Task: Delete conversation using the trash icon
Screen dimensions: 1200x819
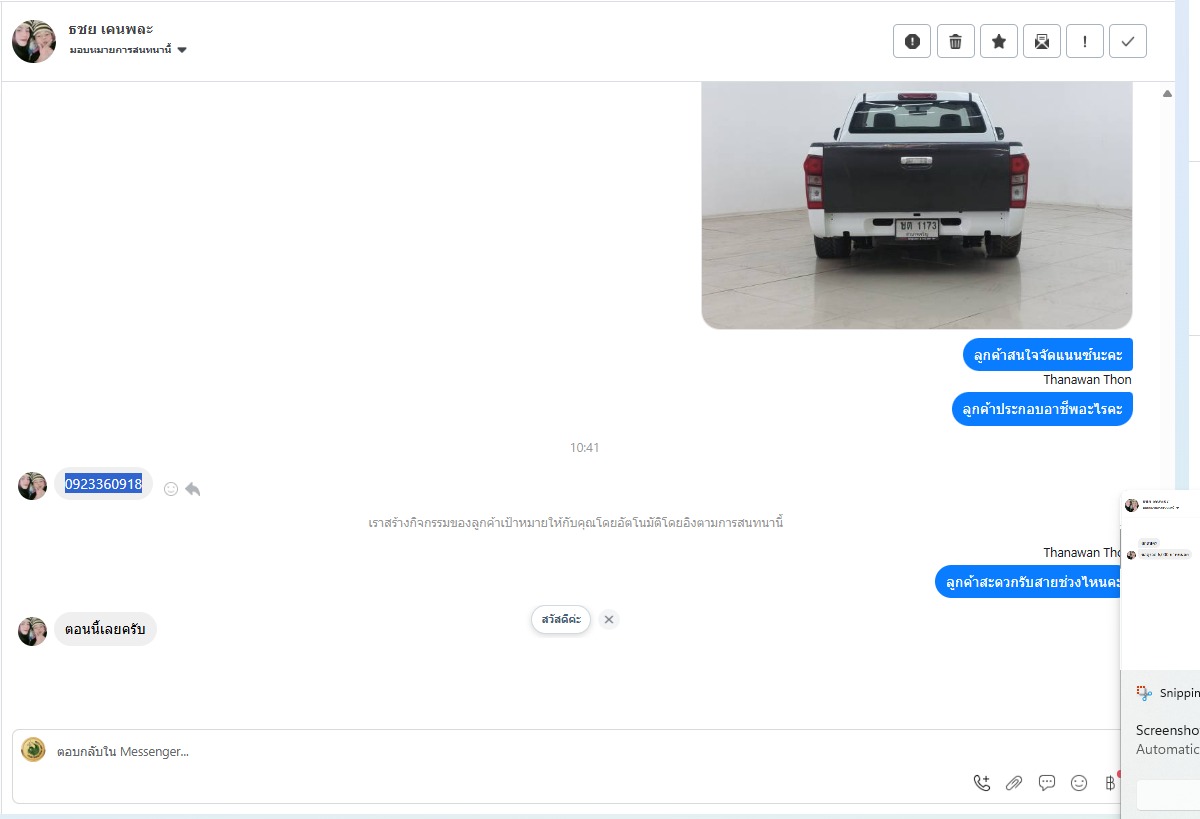Action: 955,41
